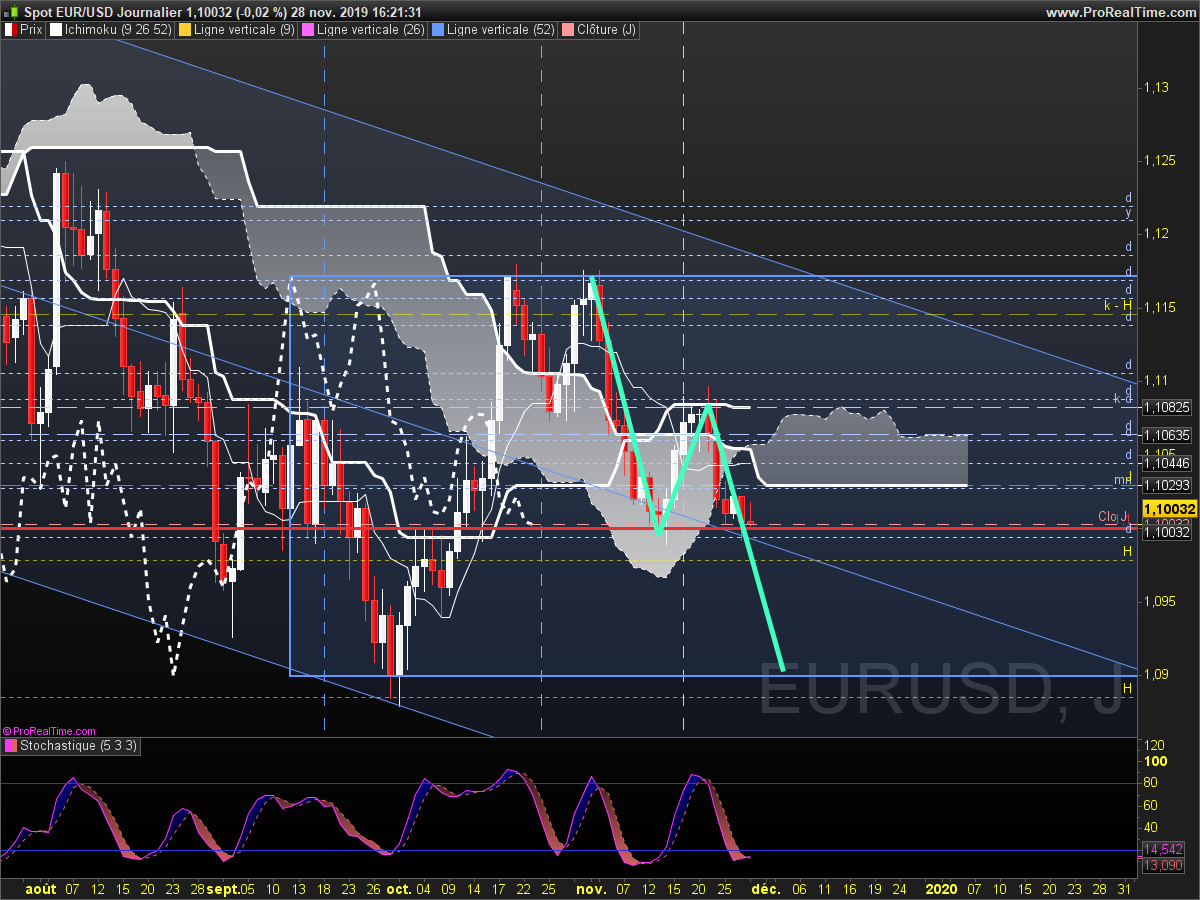Click the 2020 label on time axis
1200x900 pixels.
[942, 889]
